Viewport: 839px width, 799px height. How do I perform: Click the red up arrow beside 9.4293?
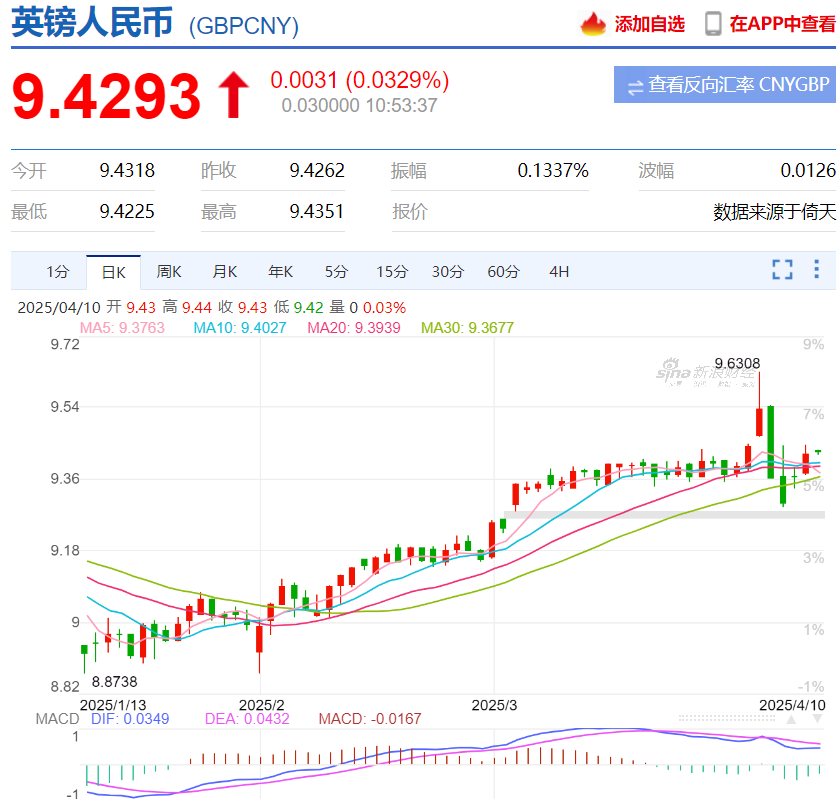coord(234,95)
